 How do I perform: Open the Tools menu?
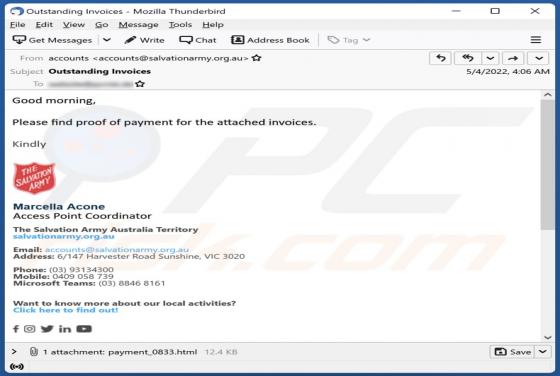(180, 25)
